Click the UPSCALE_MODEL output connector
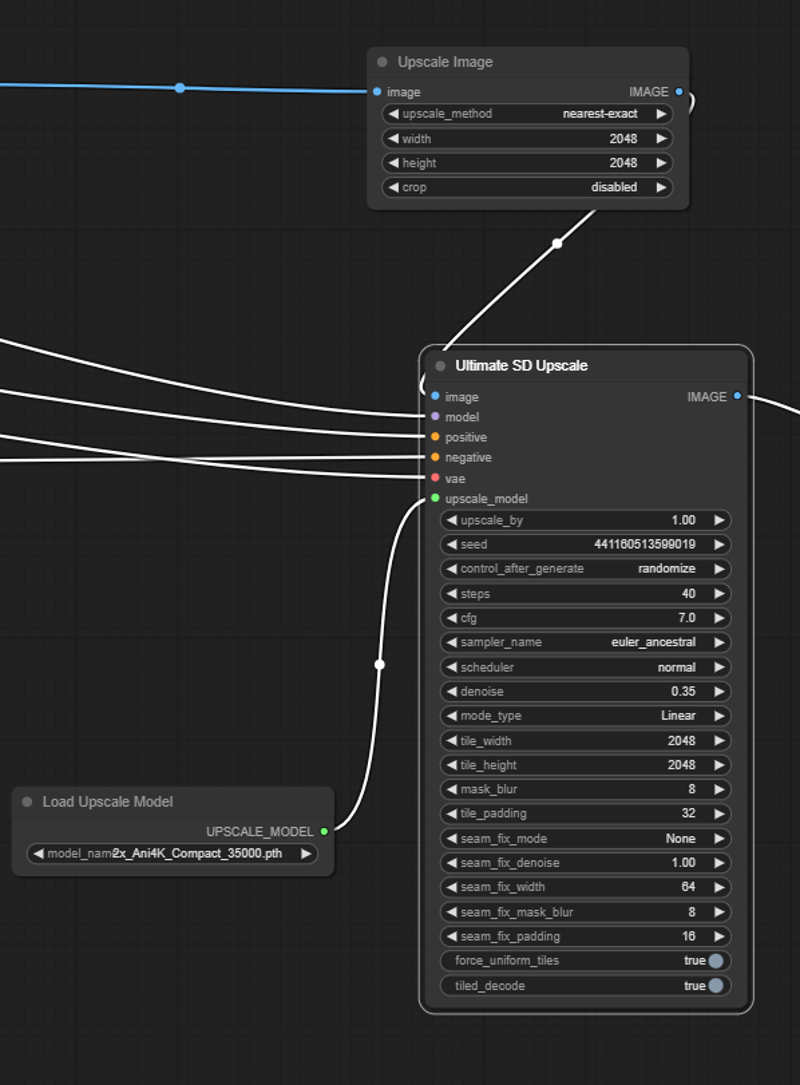Viewport: 800px width, 1085px height. click(x=324, y=831)
